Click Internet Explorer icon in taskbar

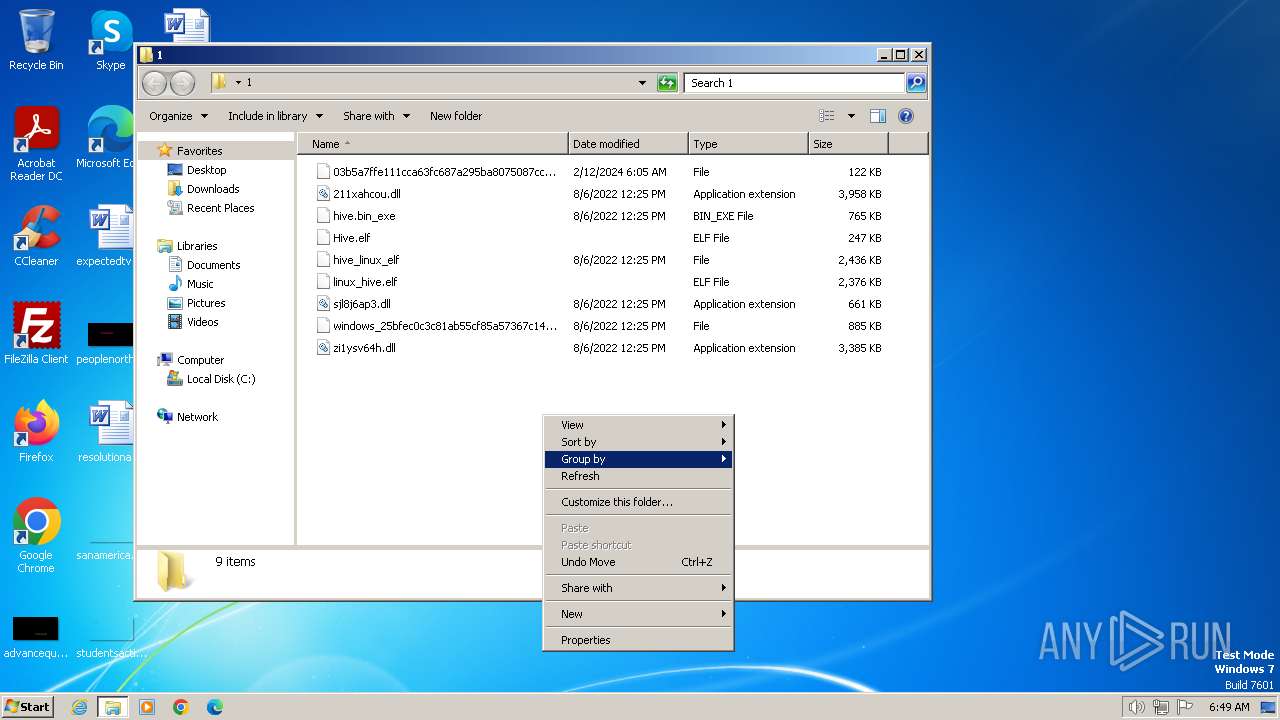point(80,707)
